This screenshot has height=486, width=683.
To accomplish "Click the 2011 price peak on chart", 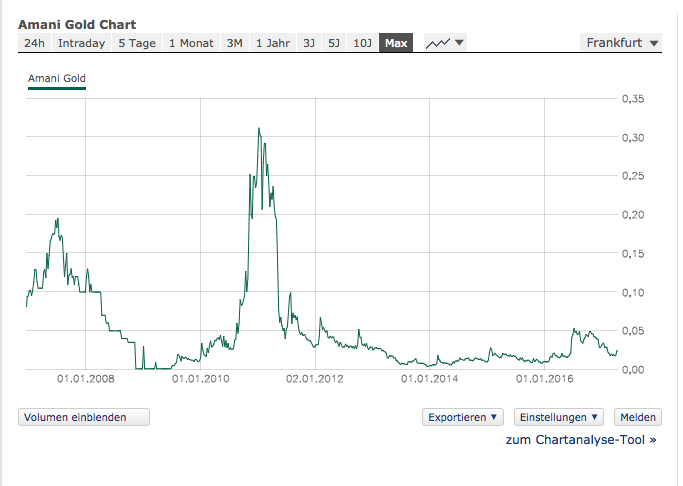I will click(259, 128).
